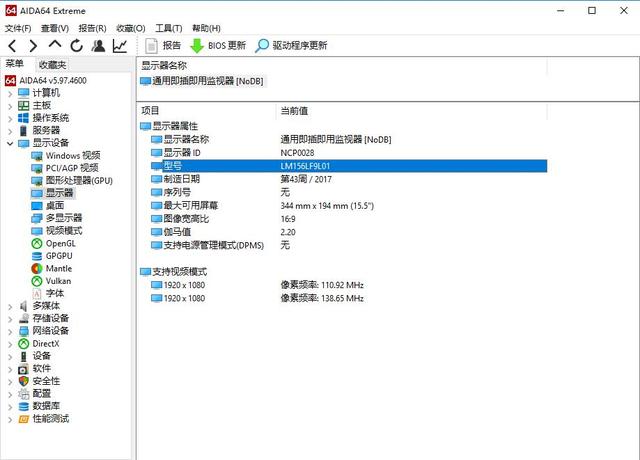Expand the 计算机 tree node
The width and height of the screenshot is (640, 460).
tap(10, 94)
